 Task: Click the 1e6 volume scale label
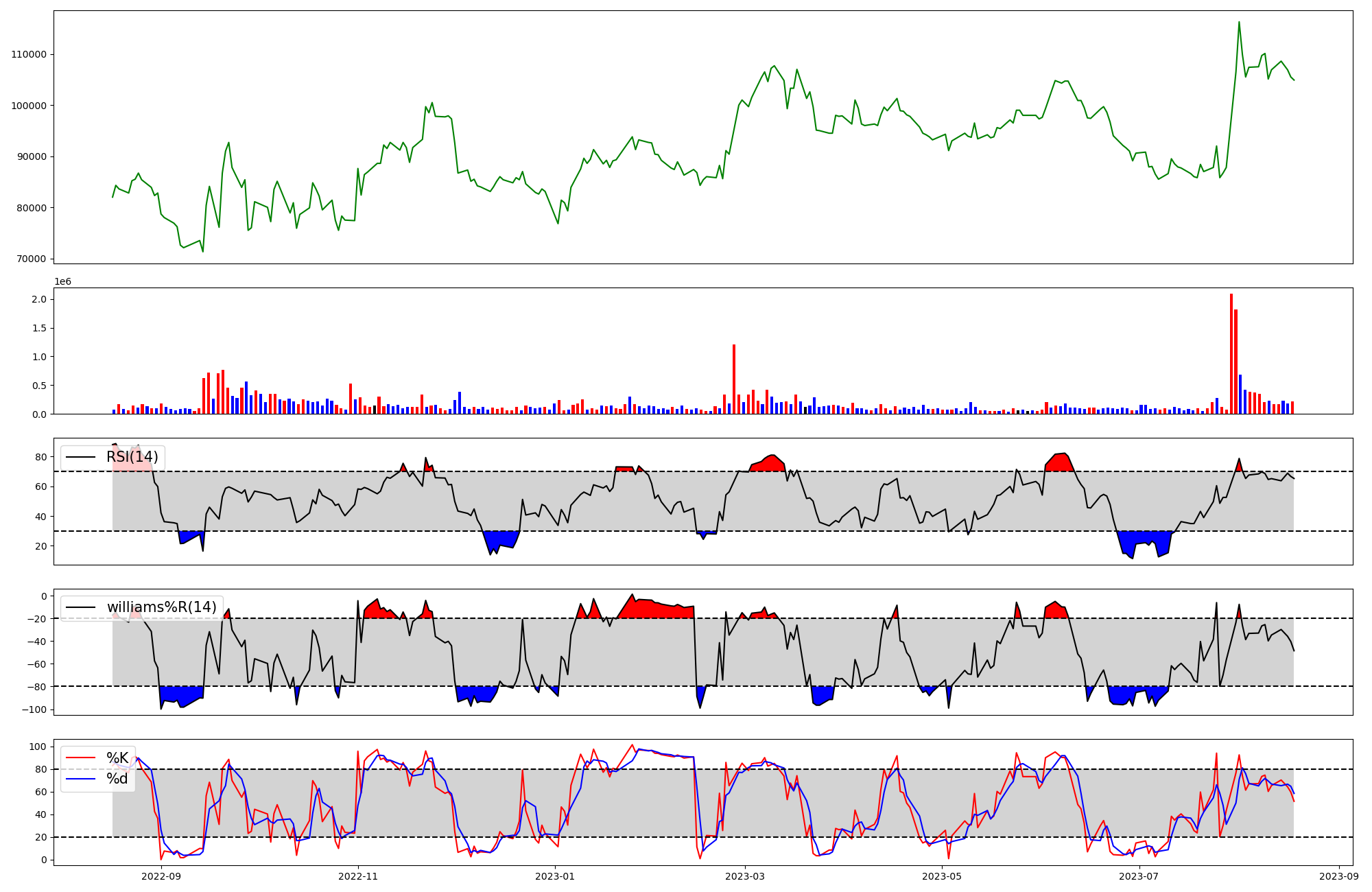click(x=62, y=282)
